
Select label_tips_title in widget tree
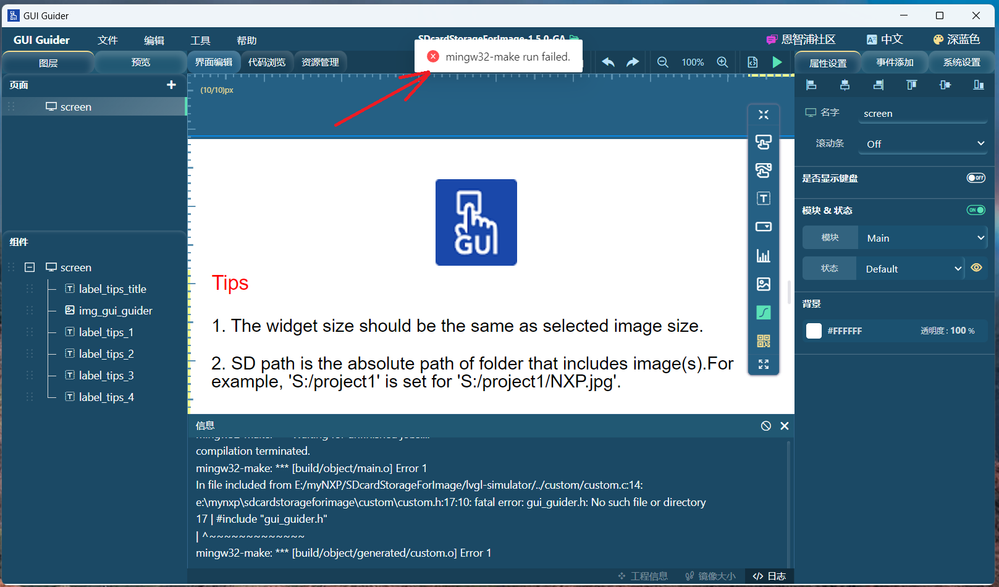pyautogui.click(x=112, y=289)
